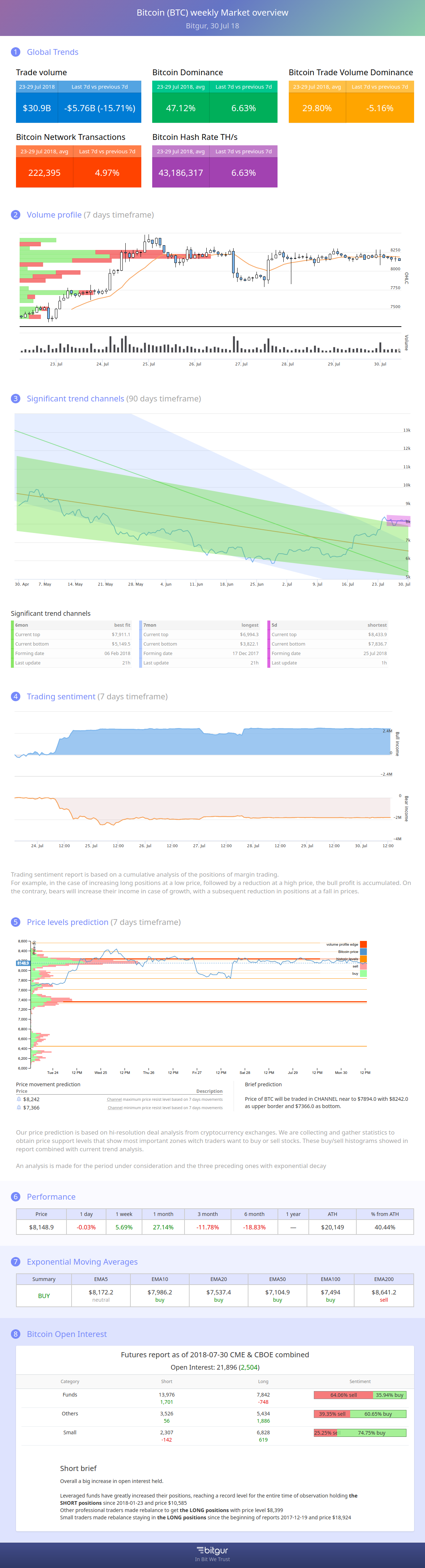Screen dimensions: 425x1568
Task: Open the Exponential Moving Averages heading
Action: pyautogui.click(x=82, y=1262)
